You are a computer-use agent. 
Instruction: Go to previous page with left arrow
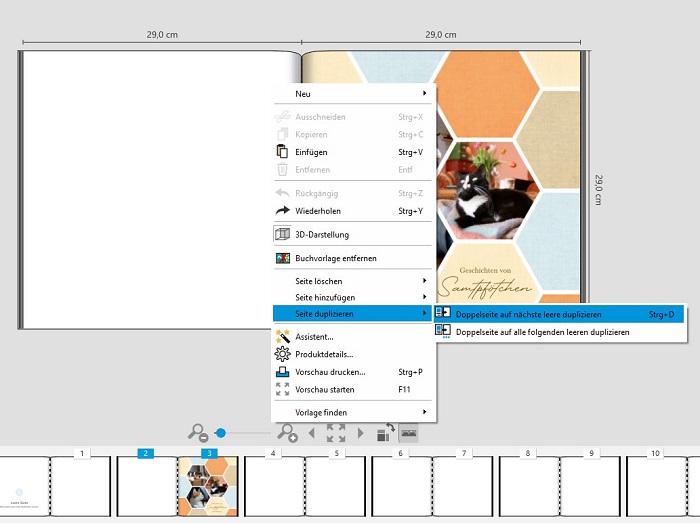[311, 433]
